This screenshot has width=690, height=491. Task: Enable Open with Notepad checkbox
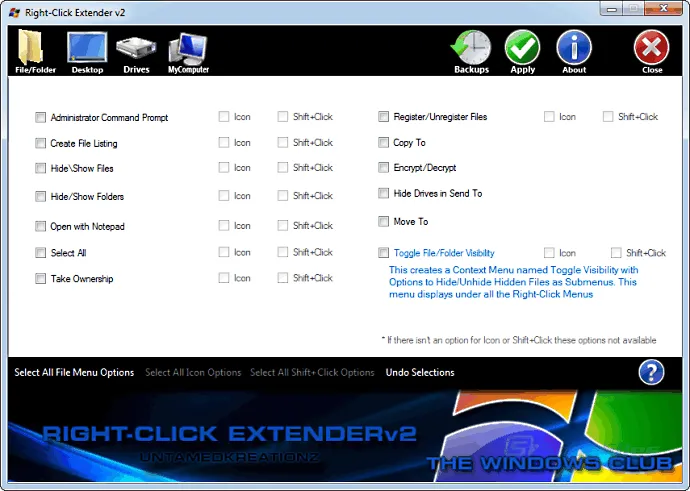point(40,227)
